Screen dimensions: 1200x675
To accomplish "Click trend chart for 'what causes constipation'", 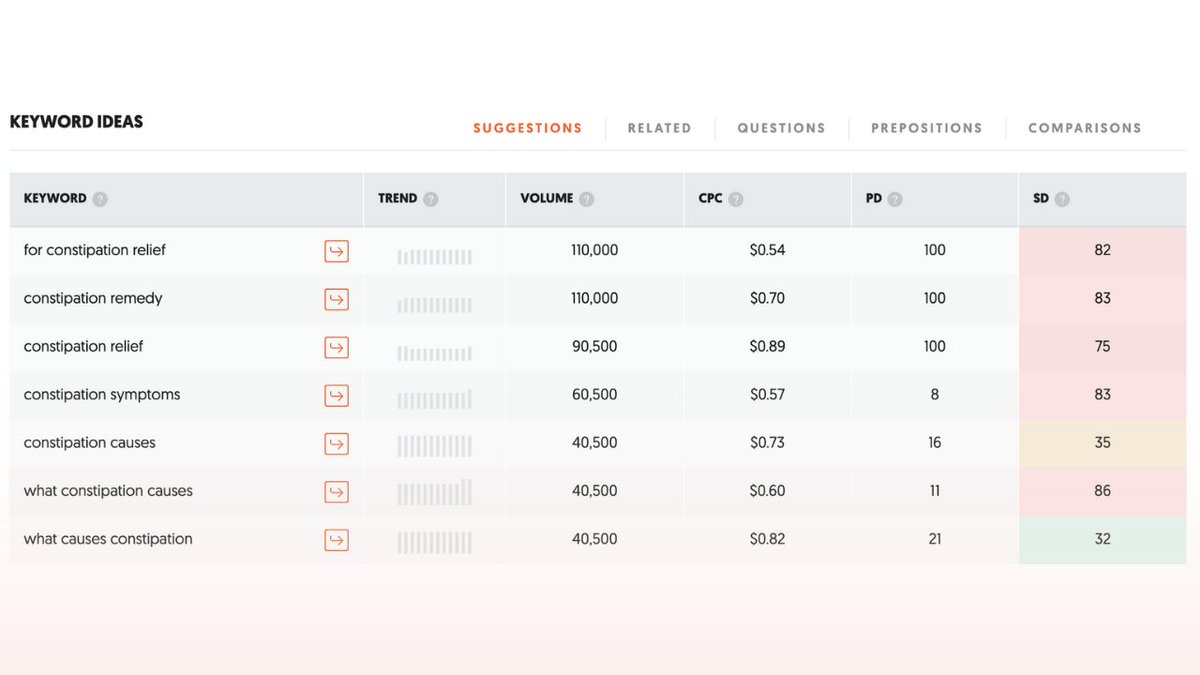I will [435, 543].
